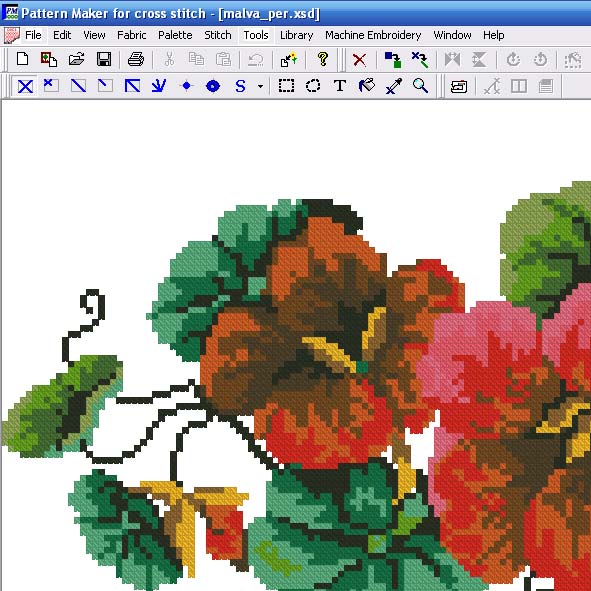
Task: Click the grayed stacked pages icon
Action: click(x=545, y=86)
